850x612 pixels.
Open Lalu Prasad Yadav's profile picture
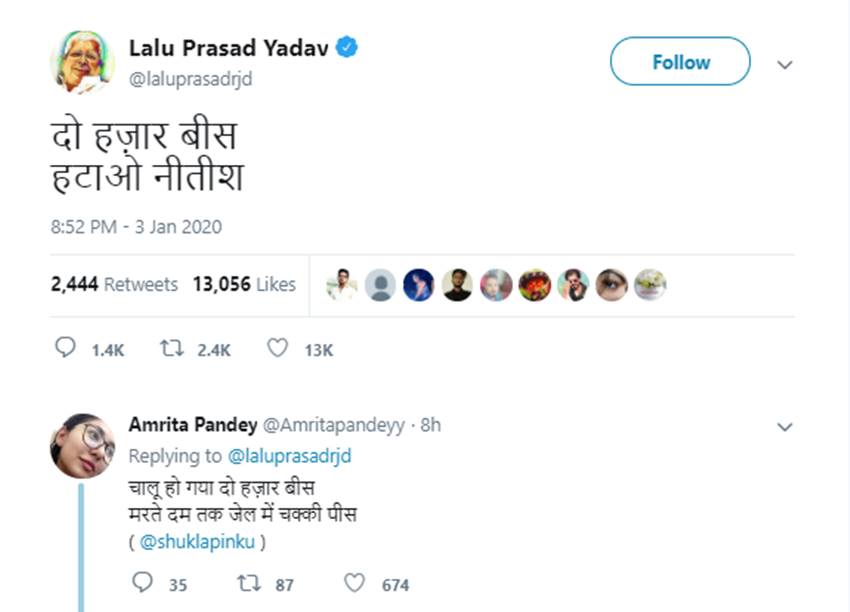click(82, 62)
